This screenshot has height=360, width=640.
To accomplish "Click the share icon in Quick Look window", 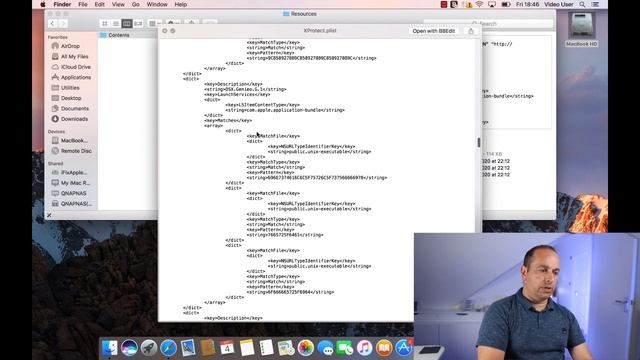I will coord(471,31).
